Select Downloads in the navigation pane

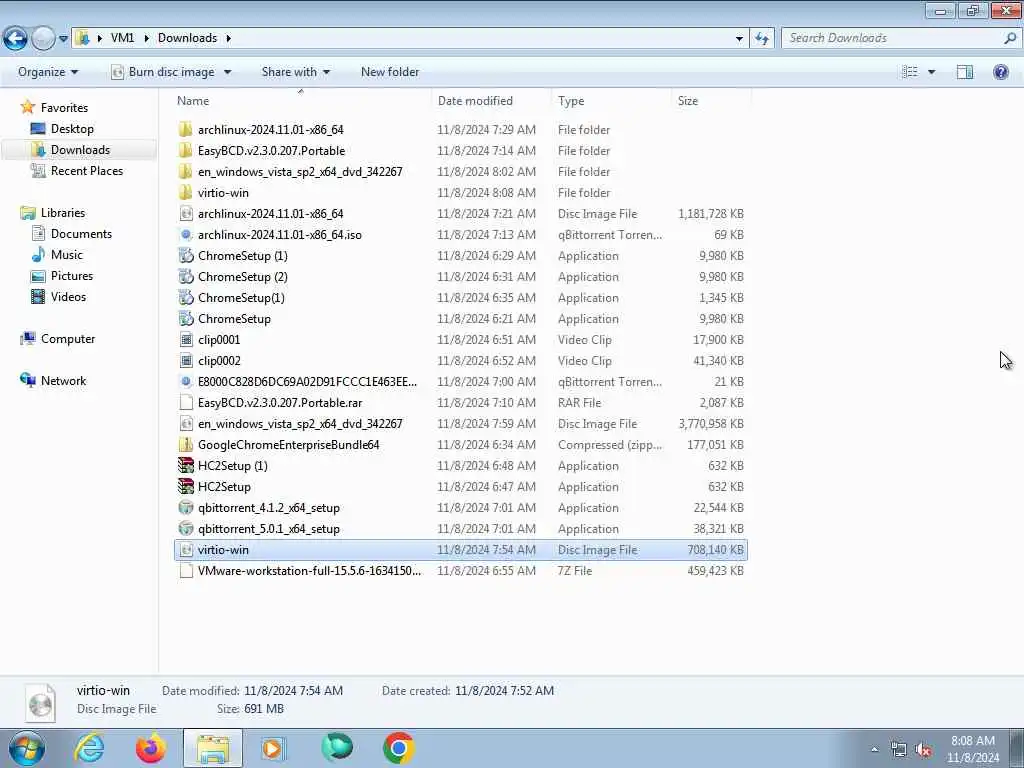[80, 150]
